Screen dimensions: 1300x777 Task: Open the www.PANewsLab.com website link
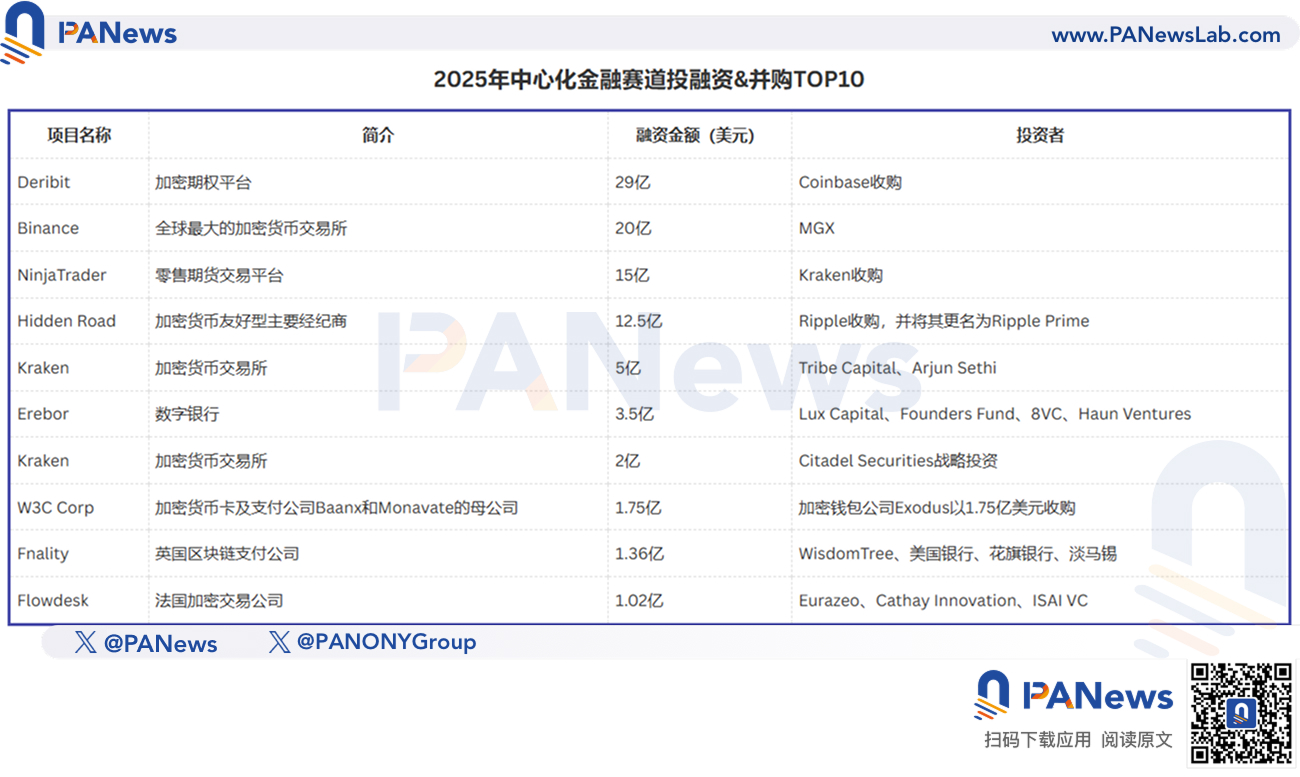[1165, 35]
